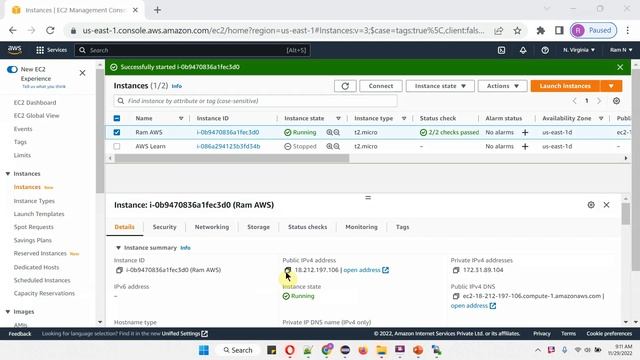The width and height of the screenshot is (640, 360).
Task: Open EC2 Dashboard in sidebar
Action: click(35, 103)
